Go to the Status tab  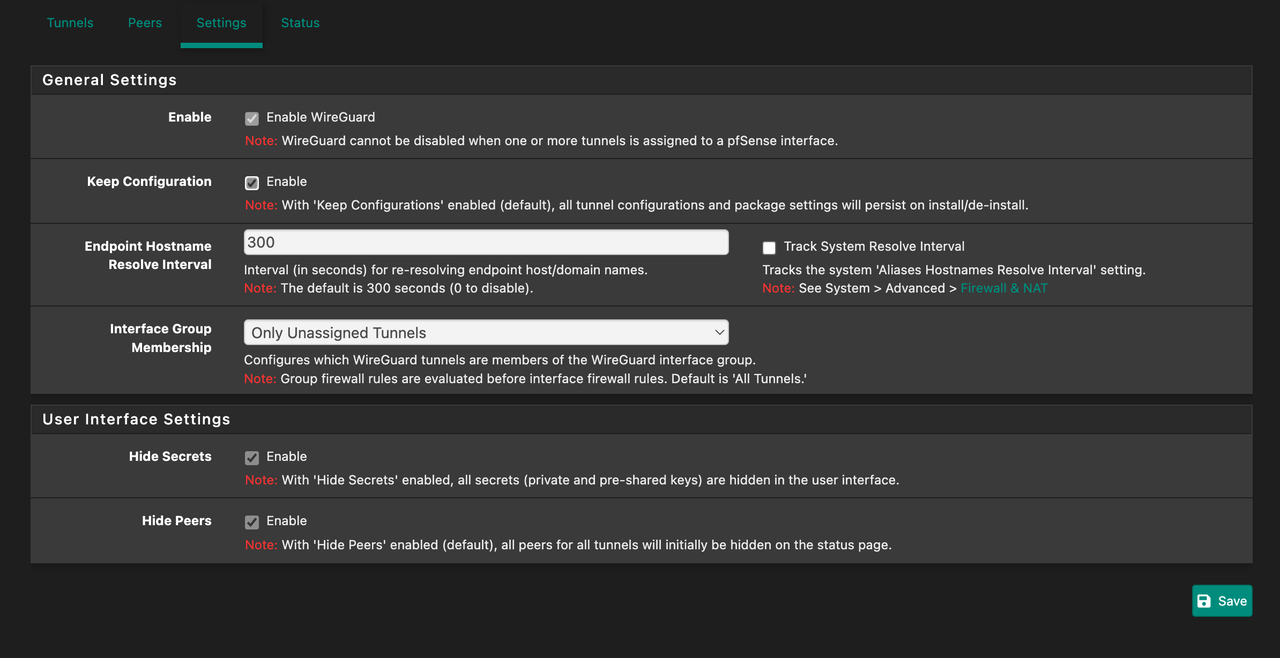(300, 22)
